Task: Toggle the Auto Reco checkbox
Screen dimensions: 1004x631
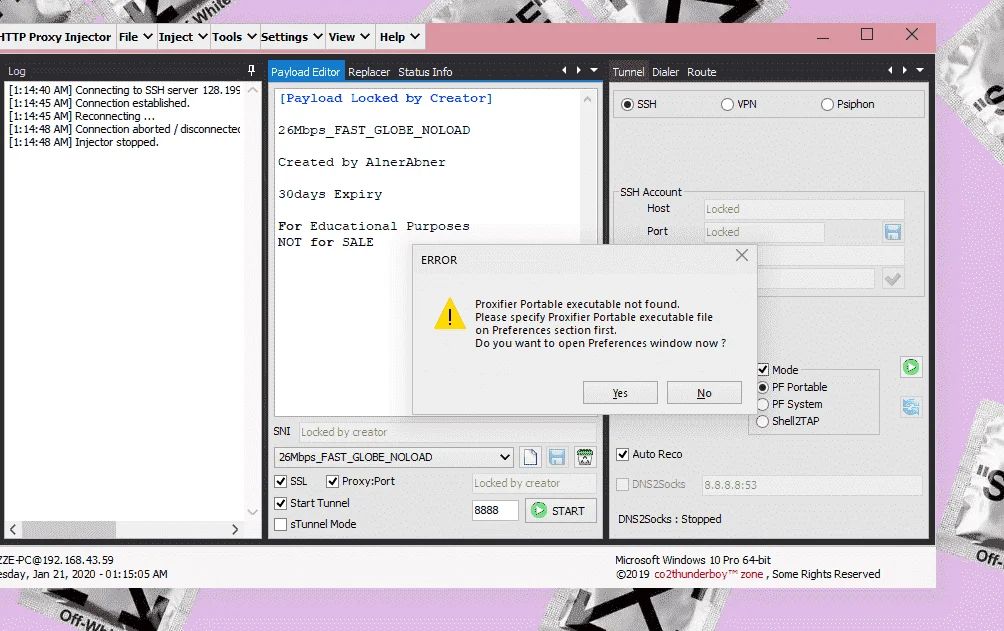Action: tap(622, 454)
